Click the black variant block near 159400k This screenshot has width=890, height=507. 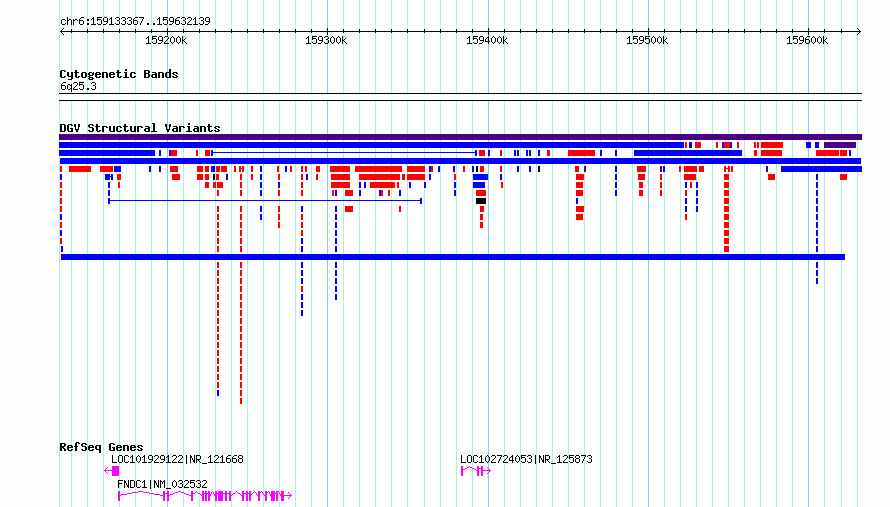click(481, 201)
